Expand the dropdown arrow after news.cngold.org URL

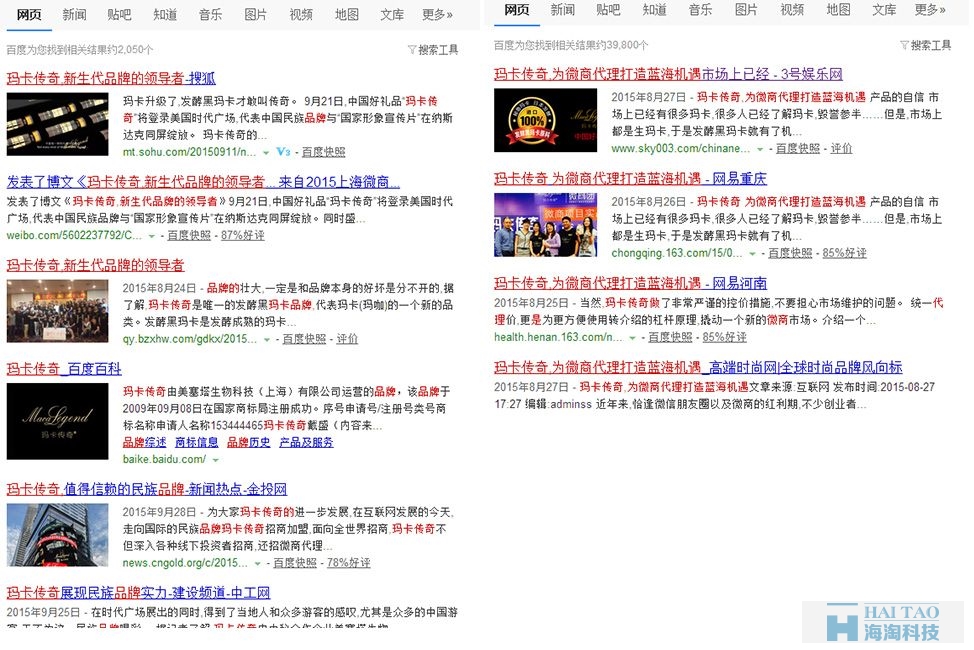pyautogui.click(x=257, y=563)
